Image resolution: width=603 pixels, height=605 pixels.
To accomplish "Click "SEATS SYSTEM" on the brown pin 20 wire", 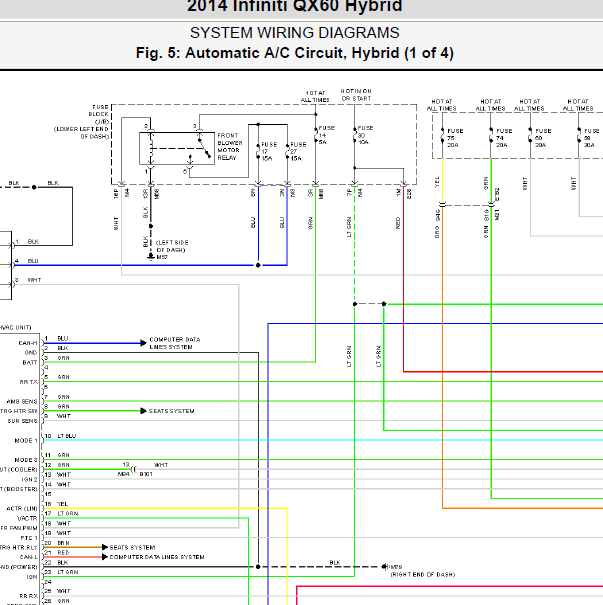I will (132, 548).
